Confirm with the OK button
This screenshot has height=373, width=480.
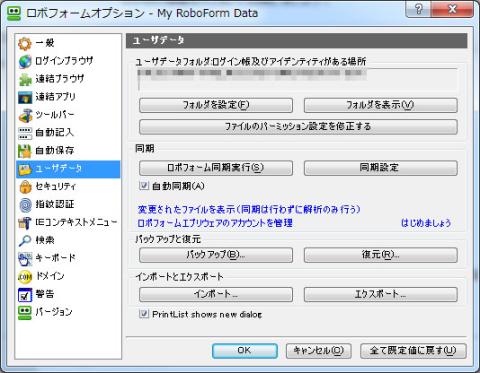(245, 351)
